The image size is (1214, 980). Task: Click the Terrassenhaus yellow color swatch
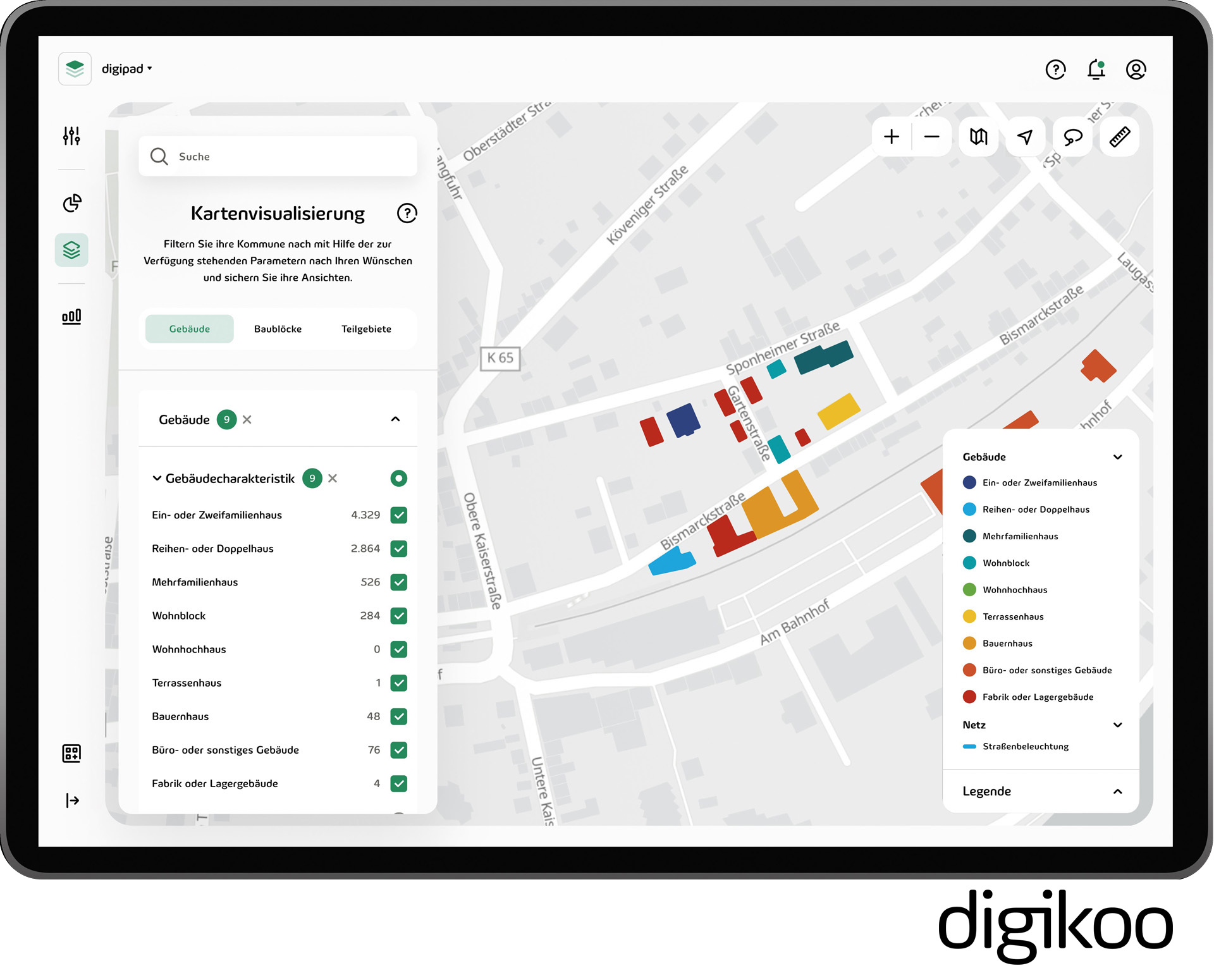(969, 616)
